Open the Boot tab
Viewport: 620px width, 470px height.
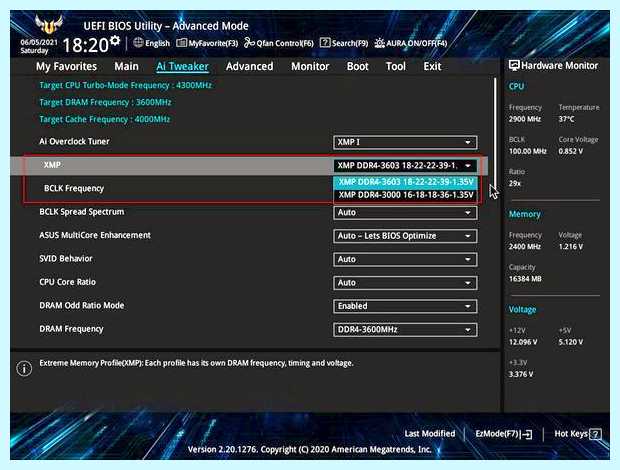click(357, 66)
